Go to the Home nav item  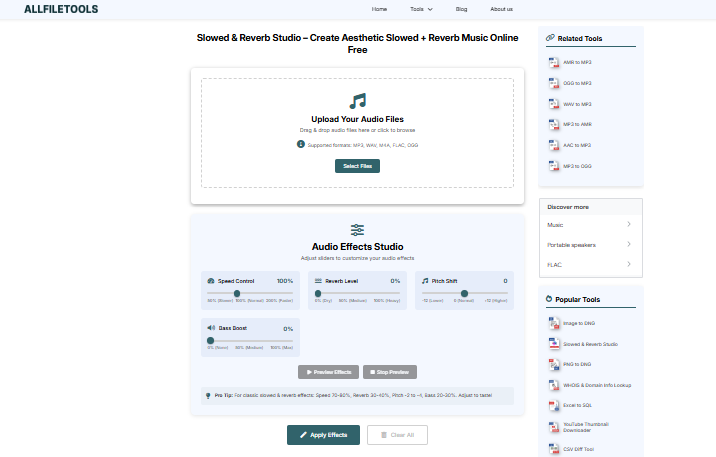379,9
